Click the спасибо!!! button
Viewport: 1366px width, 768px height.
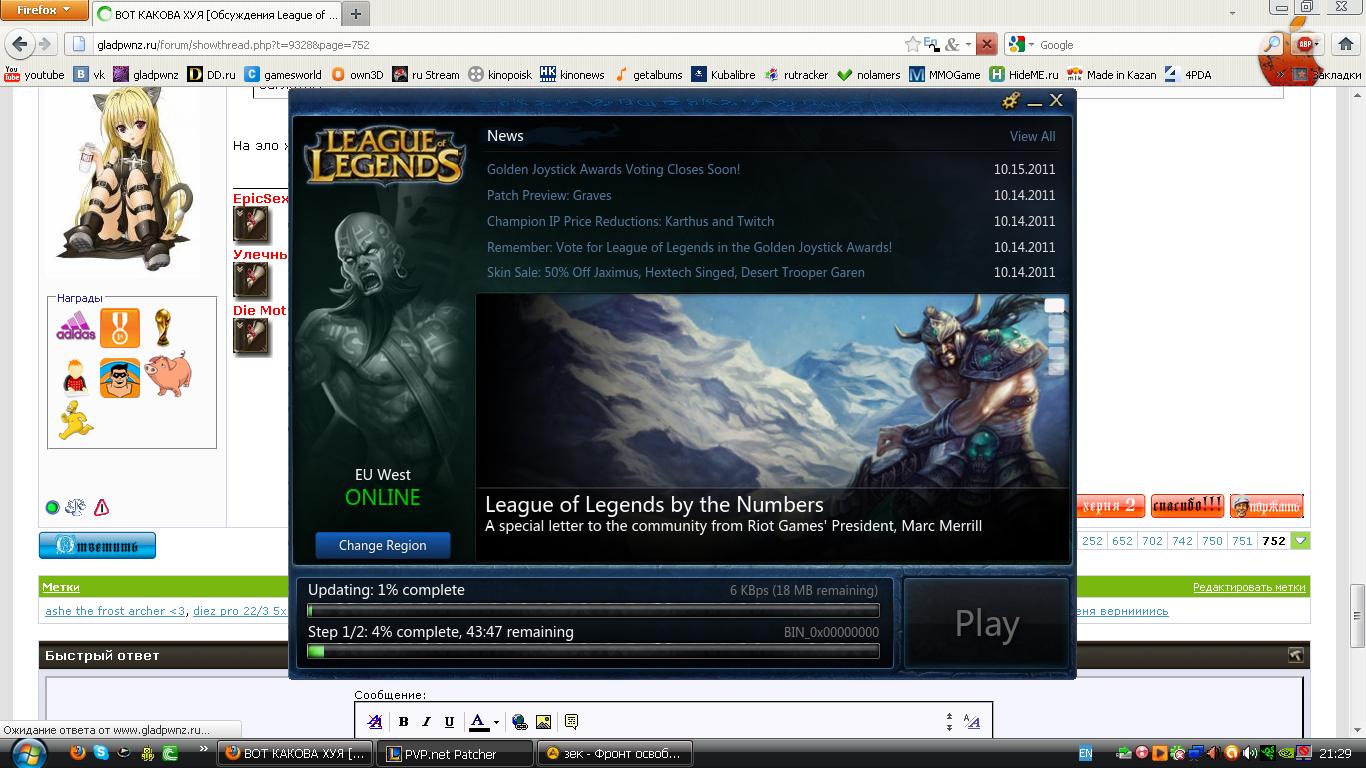(1187, 505)
